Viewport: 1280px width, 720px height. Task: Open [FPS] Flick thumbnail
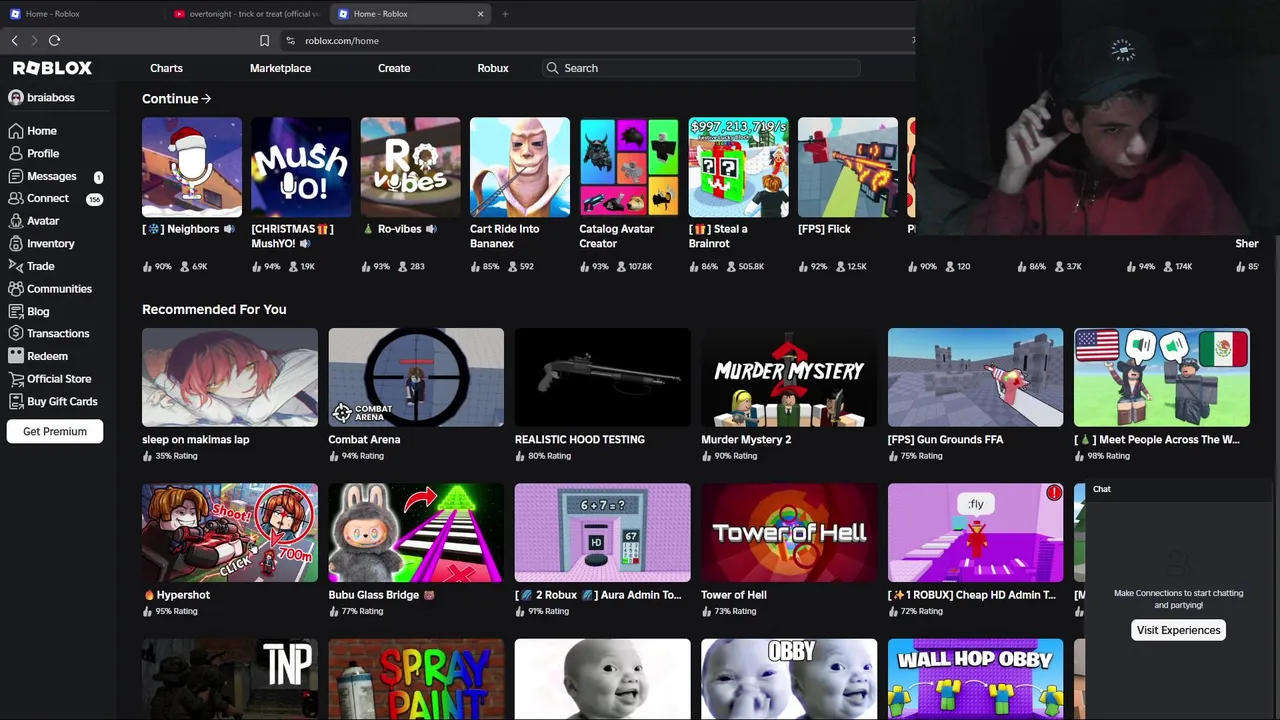pos(848,167)
